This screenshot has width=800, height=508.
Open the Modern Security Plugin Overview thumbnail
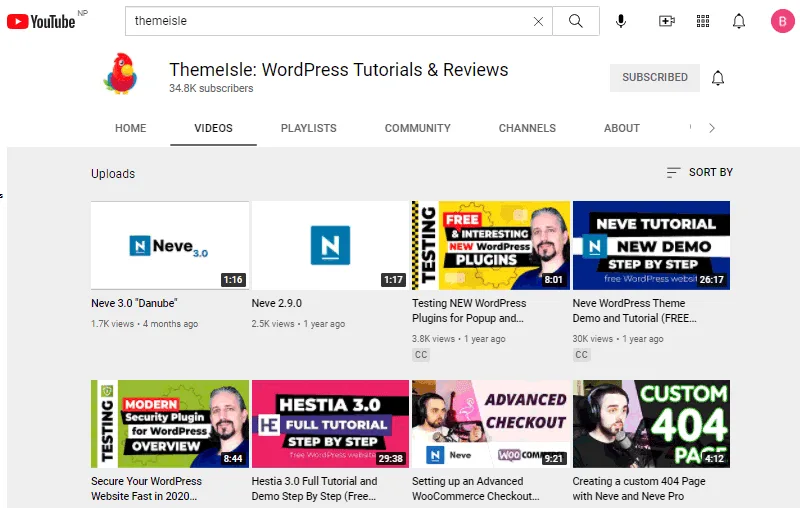click(170, 424)
